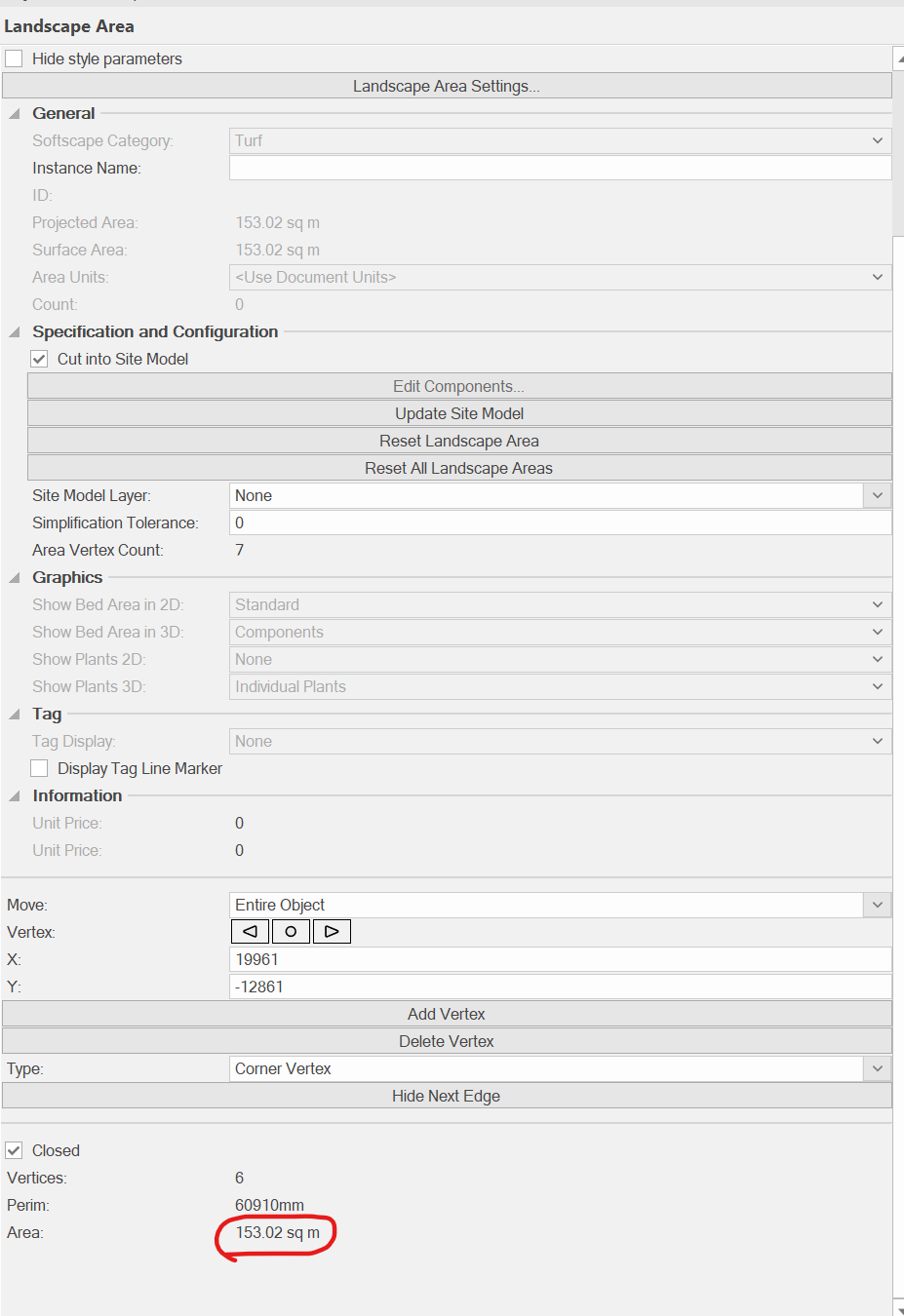Collapse the Tag section

(x=14, y=714)
